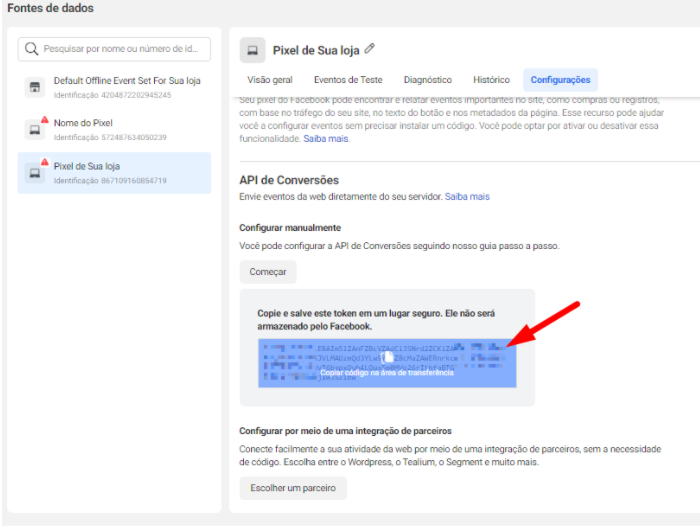The height and width of the screenshot is (531, 700).
Task: Click the Nome do Pixel laptop icon
Action: tap(34, 130)
